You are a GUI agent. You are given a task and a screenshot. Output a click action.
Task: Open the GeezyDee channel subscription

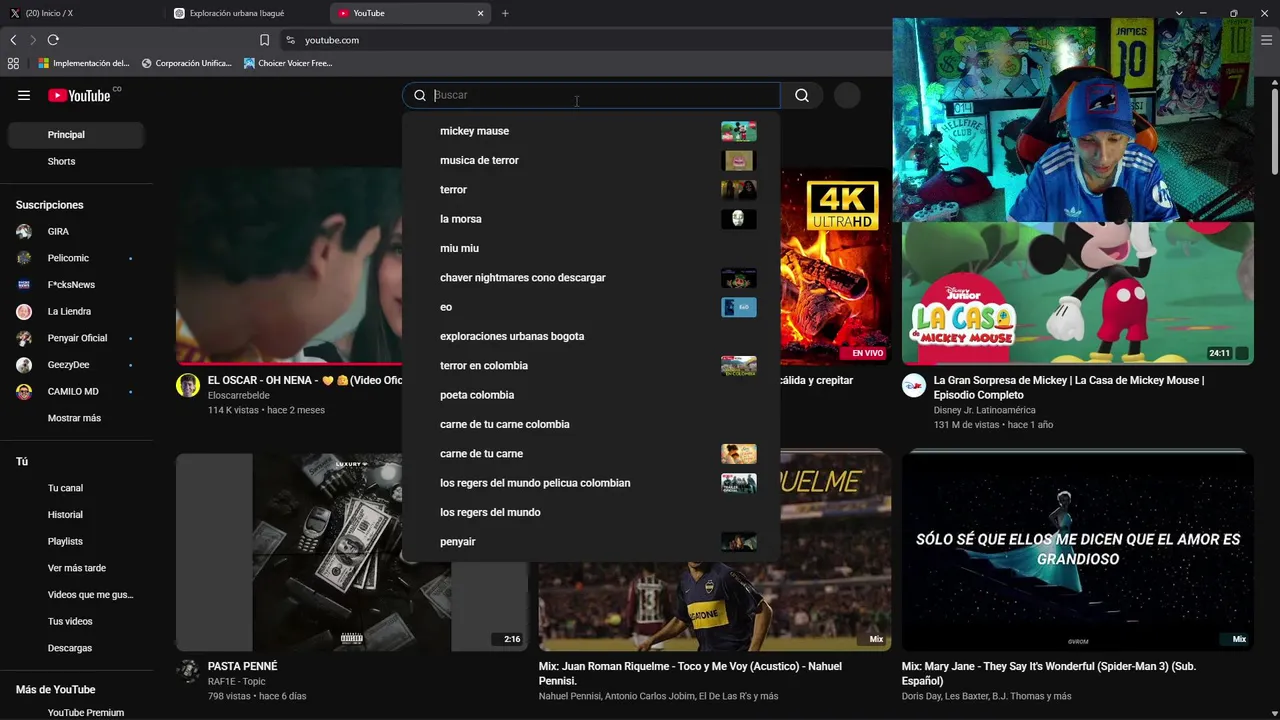pos(76,365)
